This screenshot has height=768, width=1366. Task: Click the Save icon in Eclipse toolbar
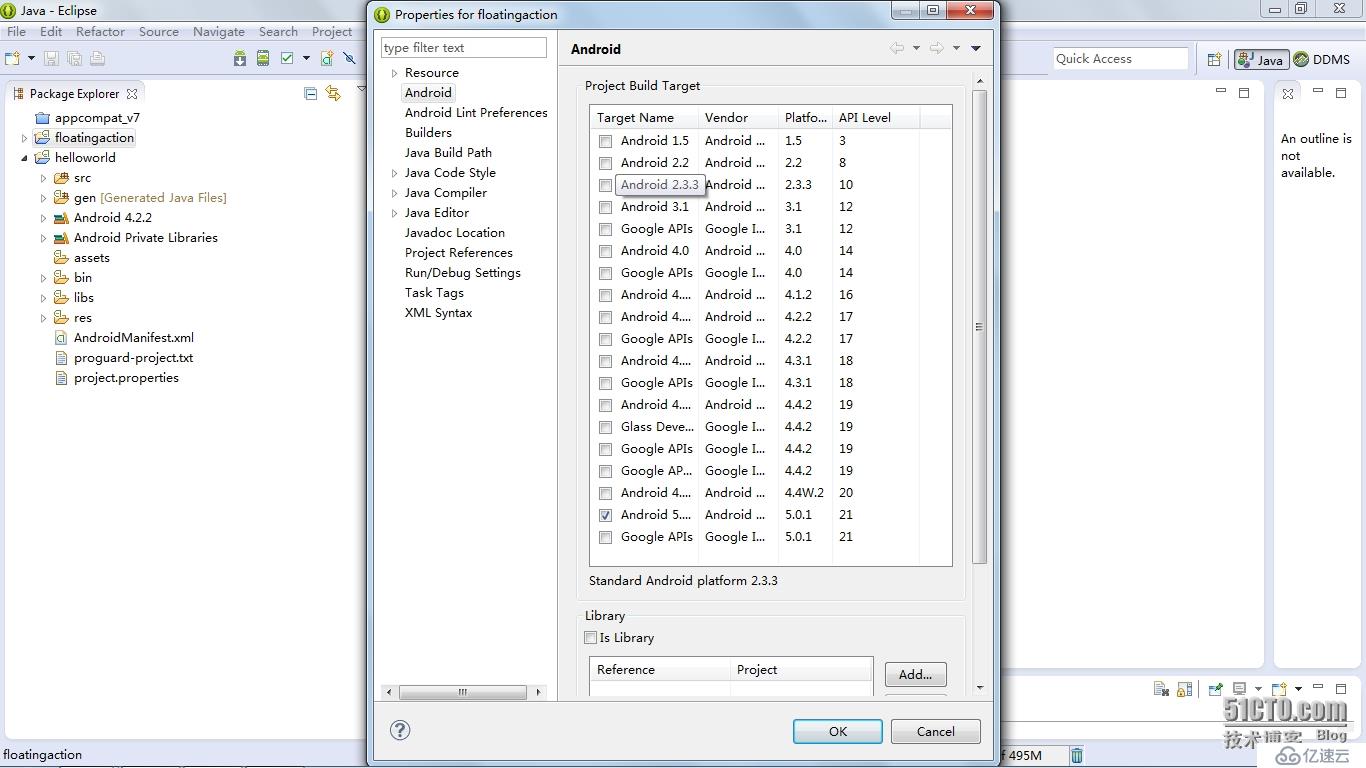click(x=51, y=59)
